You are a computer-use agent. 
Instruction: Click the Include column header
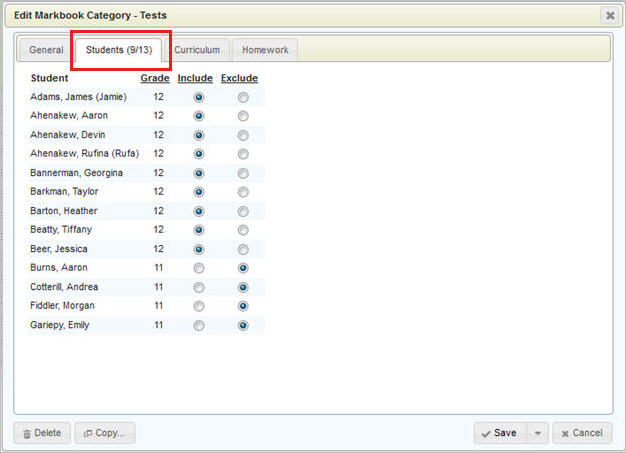tap(194, 78)
